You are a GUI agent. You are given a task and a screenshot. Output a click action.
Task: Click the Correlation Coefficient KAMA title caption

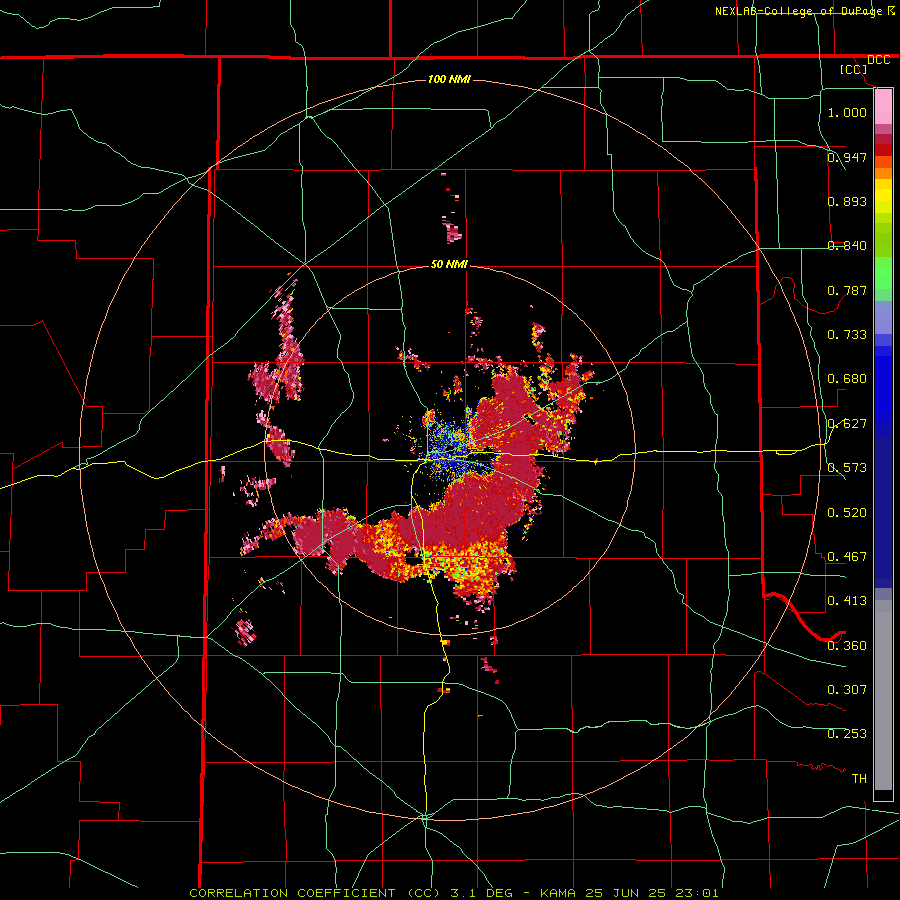[x=453, y=893]
